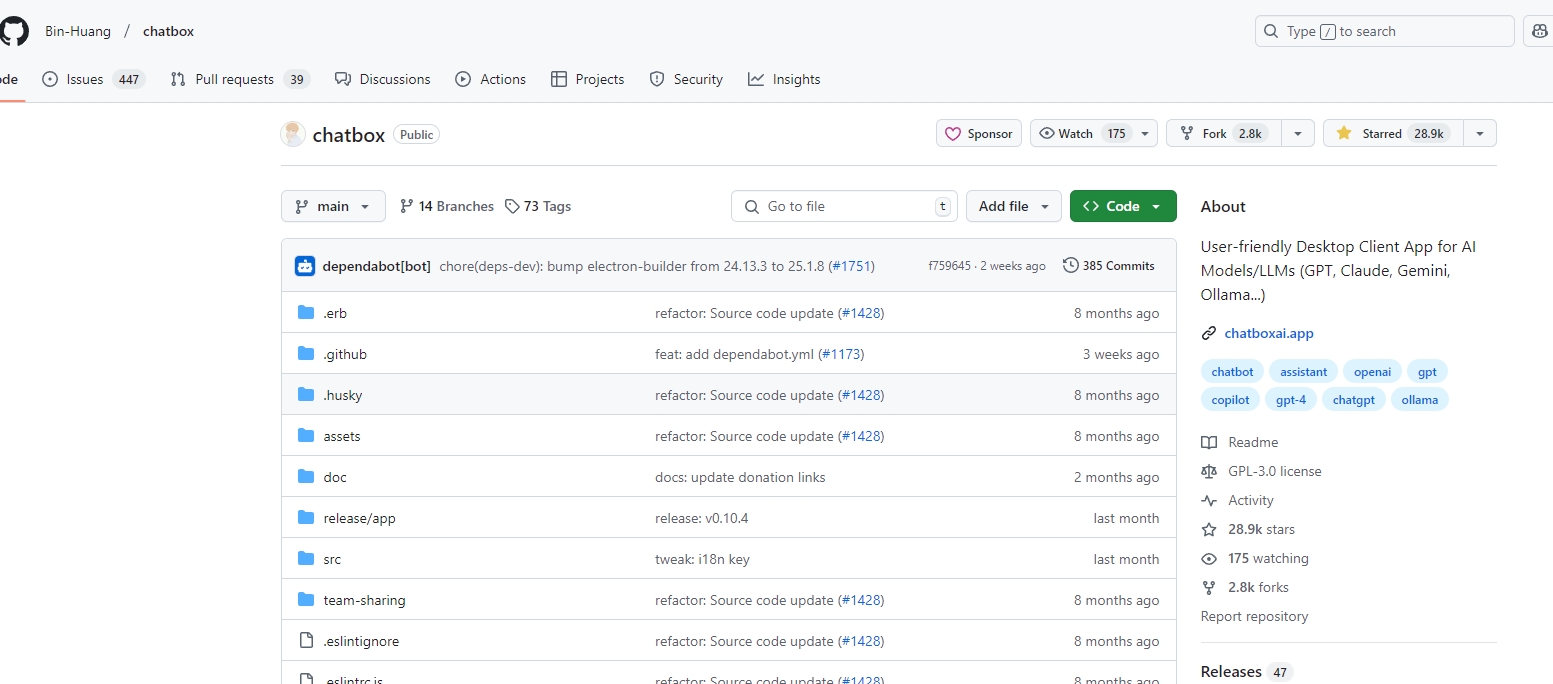
Task: Select the chatgpt topic tag
Action: click(1354, 399)
